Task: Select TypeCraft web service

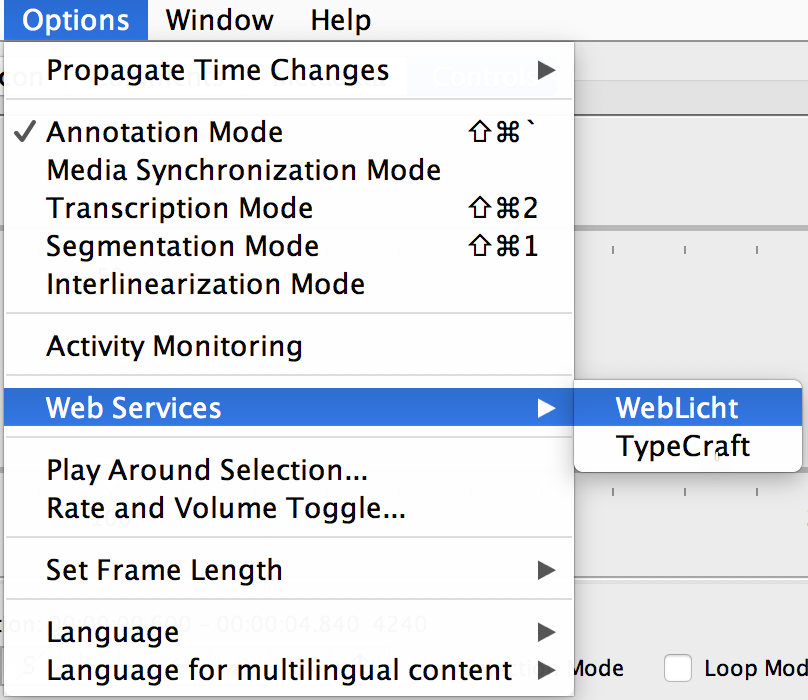Action: pos(687,446)
